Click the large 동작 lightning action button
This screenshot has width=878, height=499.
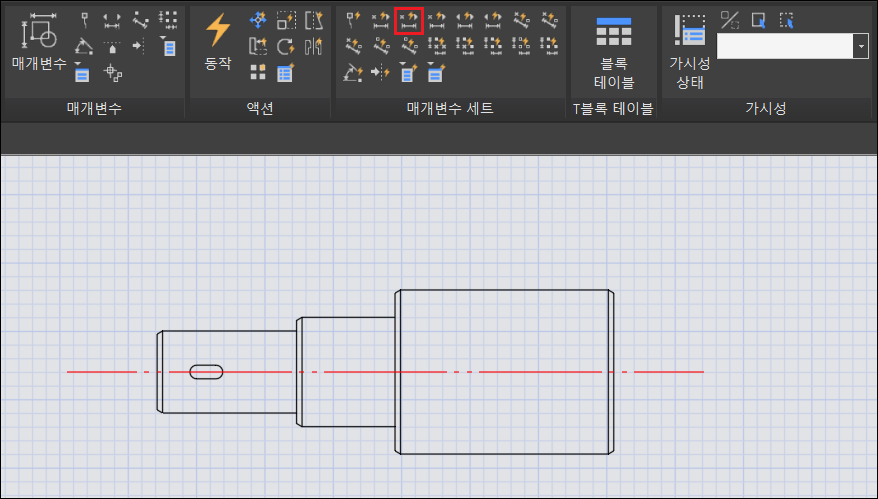218,42
